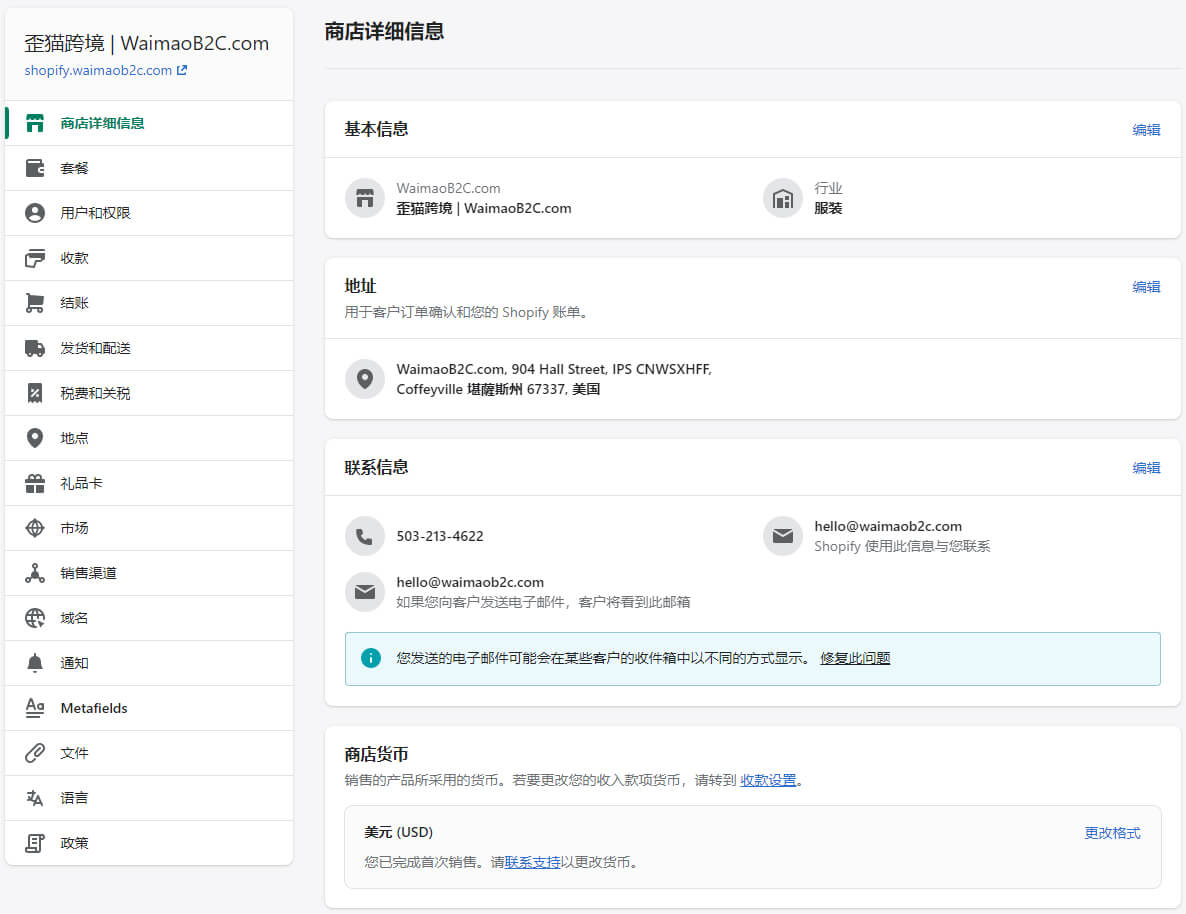Click the truck icon beside 发货和配送
1186x914 pixels.
35,348
